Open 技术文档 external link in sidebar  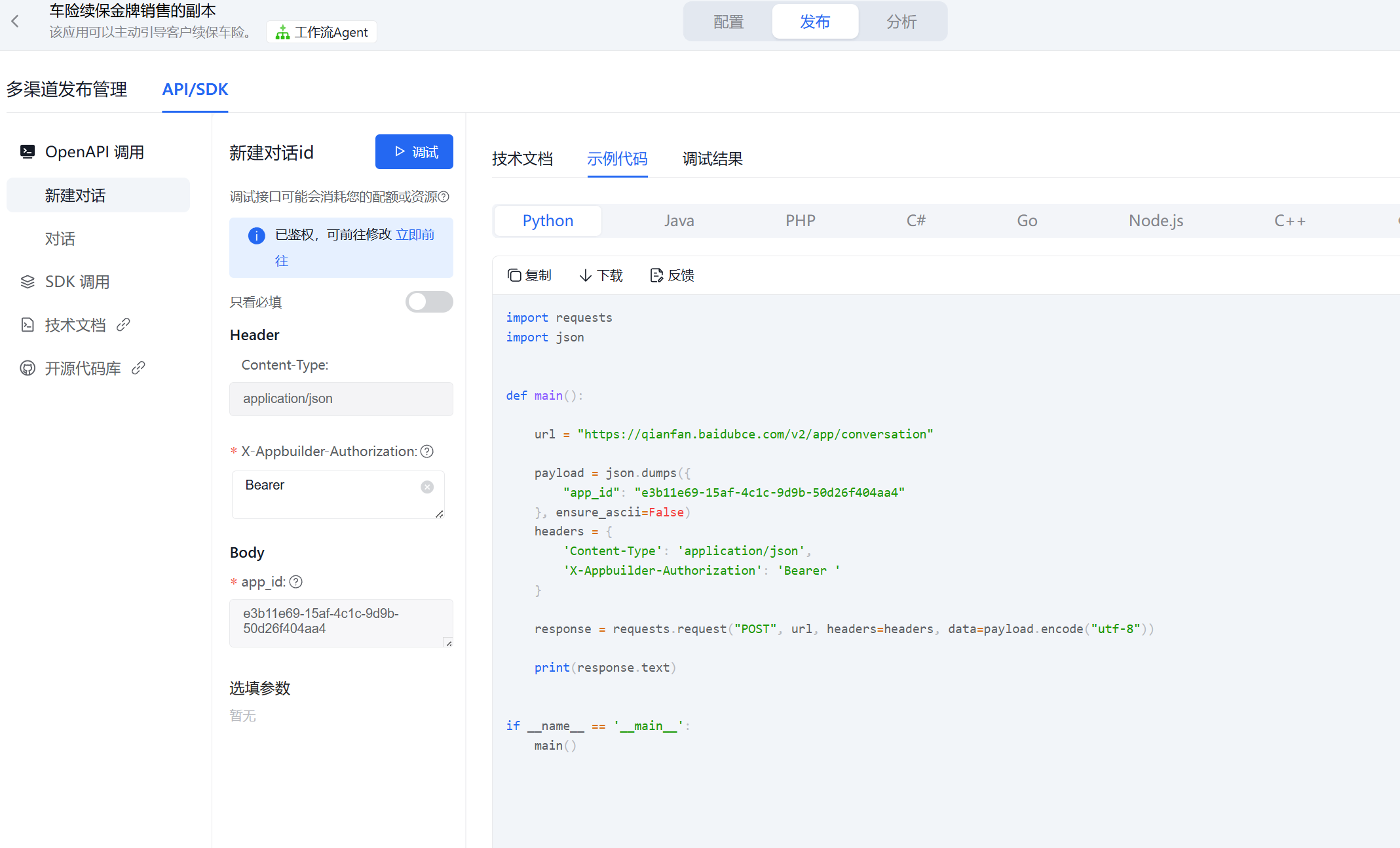[x=75, y=325]
